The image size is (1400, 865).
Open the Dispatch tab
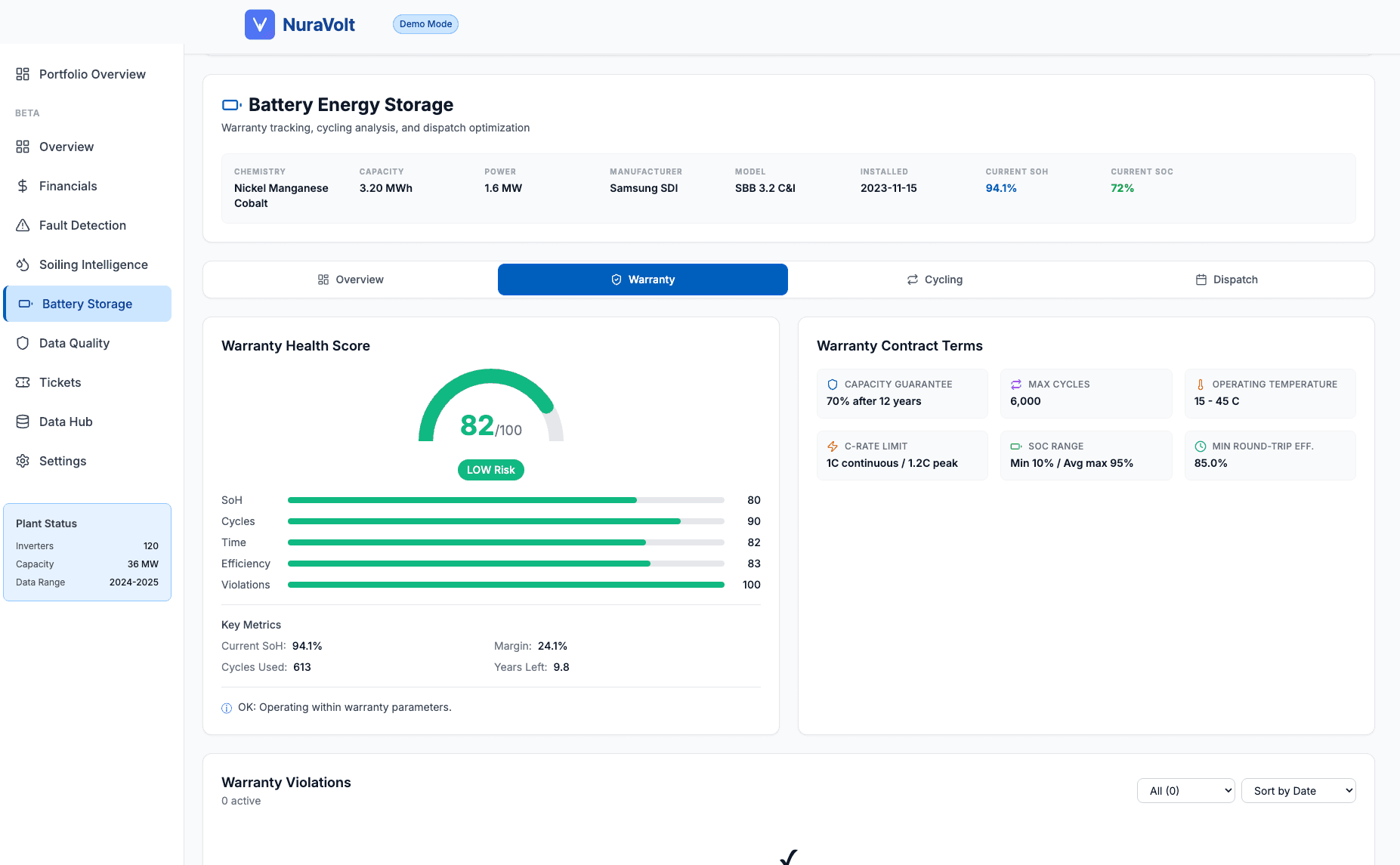1227,280
